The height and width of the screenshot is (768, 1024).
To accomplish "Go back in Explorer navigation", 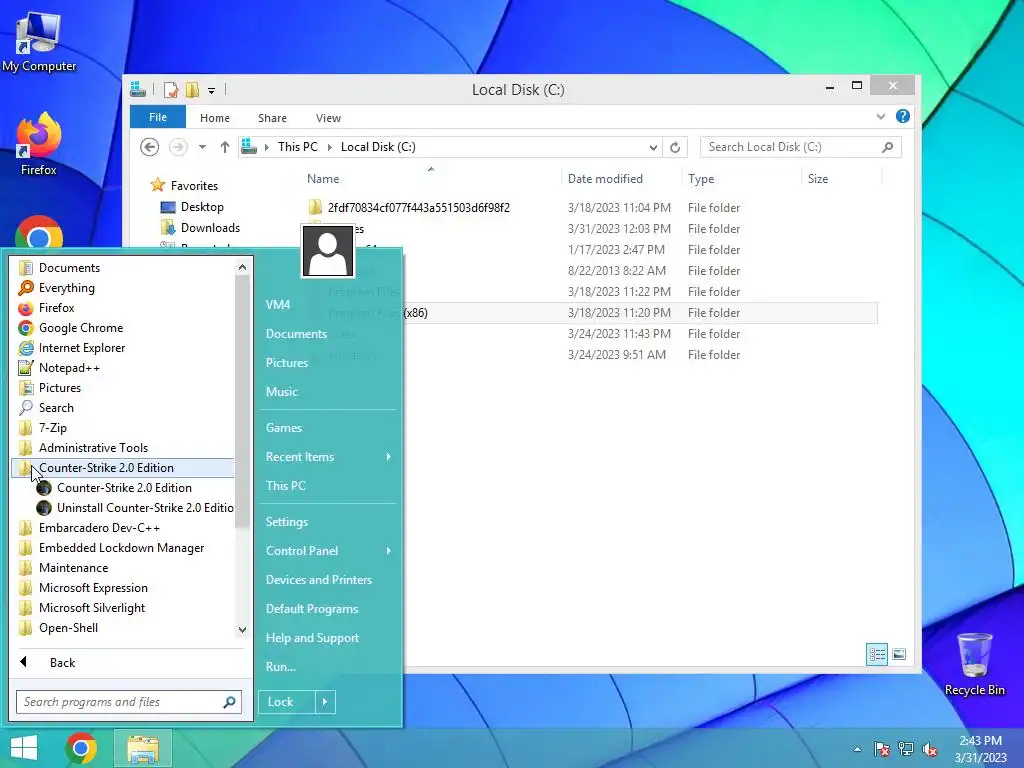I will tap(150, 147).
